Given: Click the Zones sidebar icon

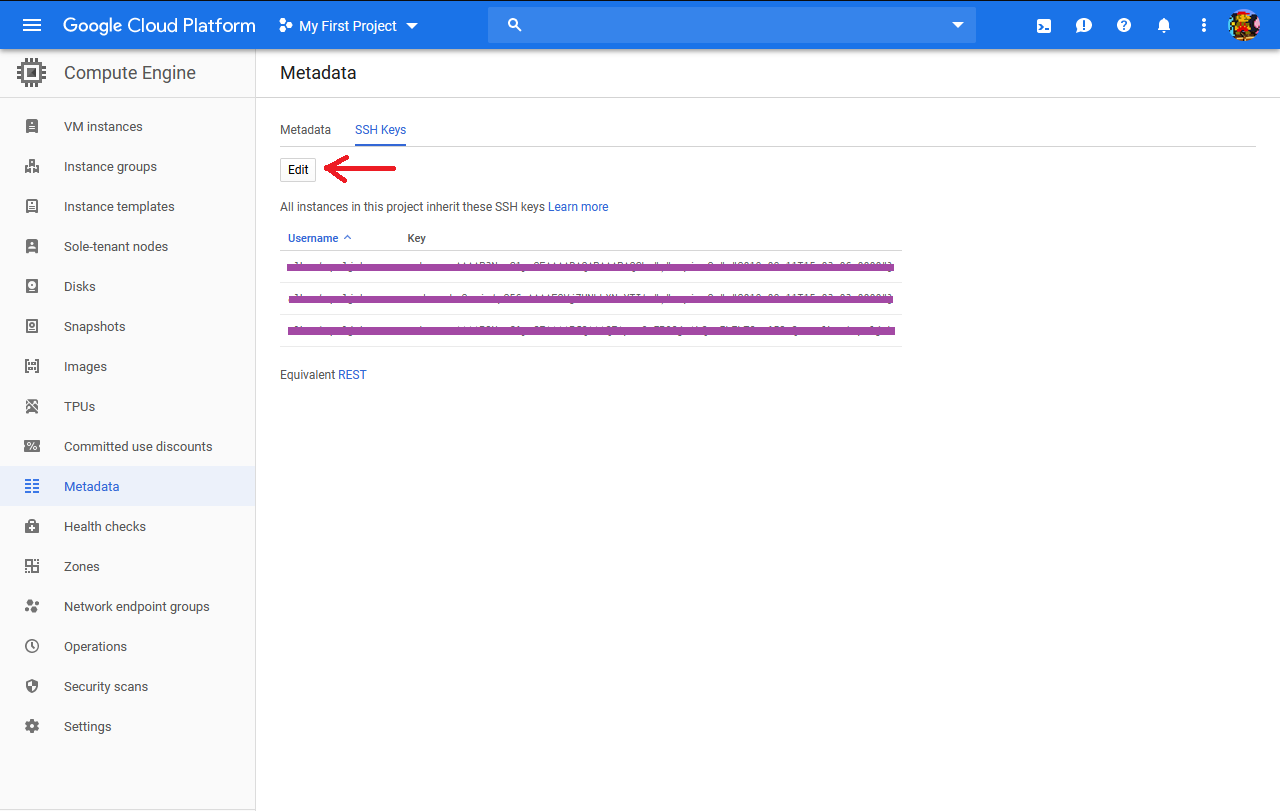Looking at the screenshot, I should coord(32,566).
